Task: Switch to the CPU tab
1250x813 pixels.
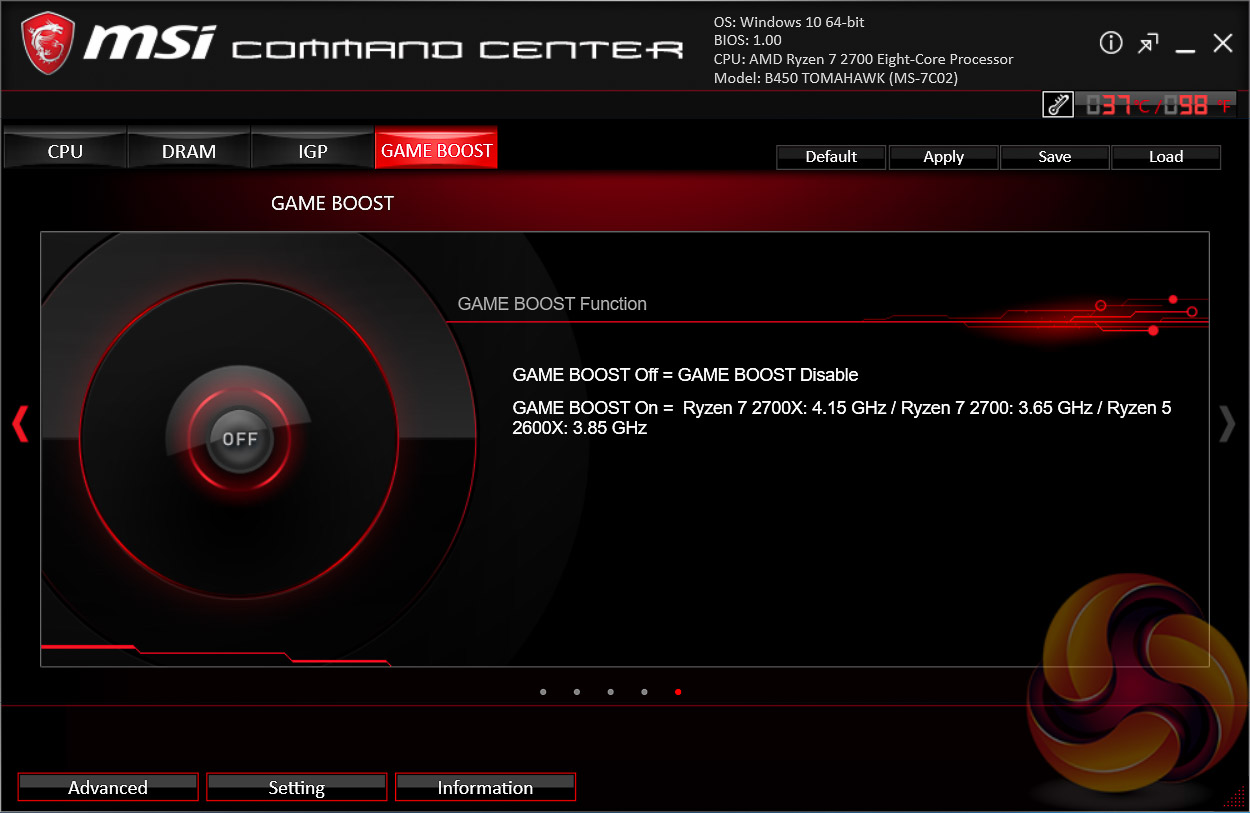Action: point(65,151)
